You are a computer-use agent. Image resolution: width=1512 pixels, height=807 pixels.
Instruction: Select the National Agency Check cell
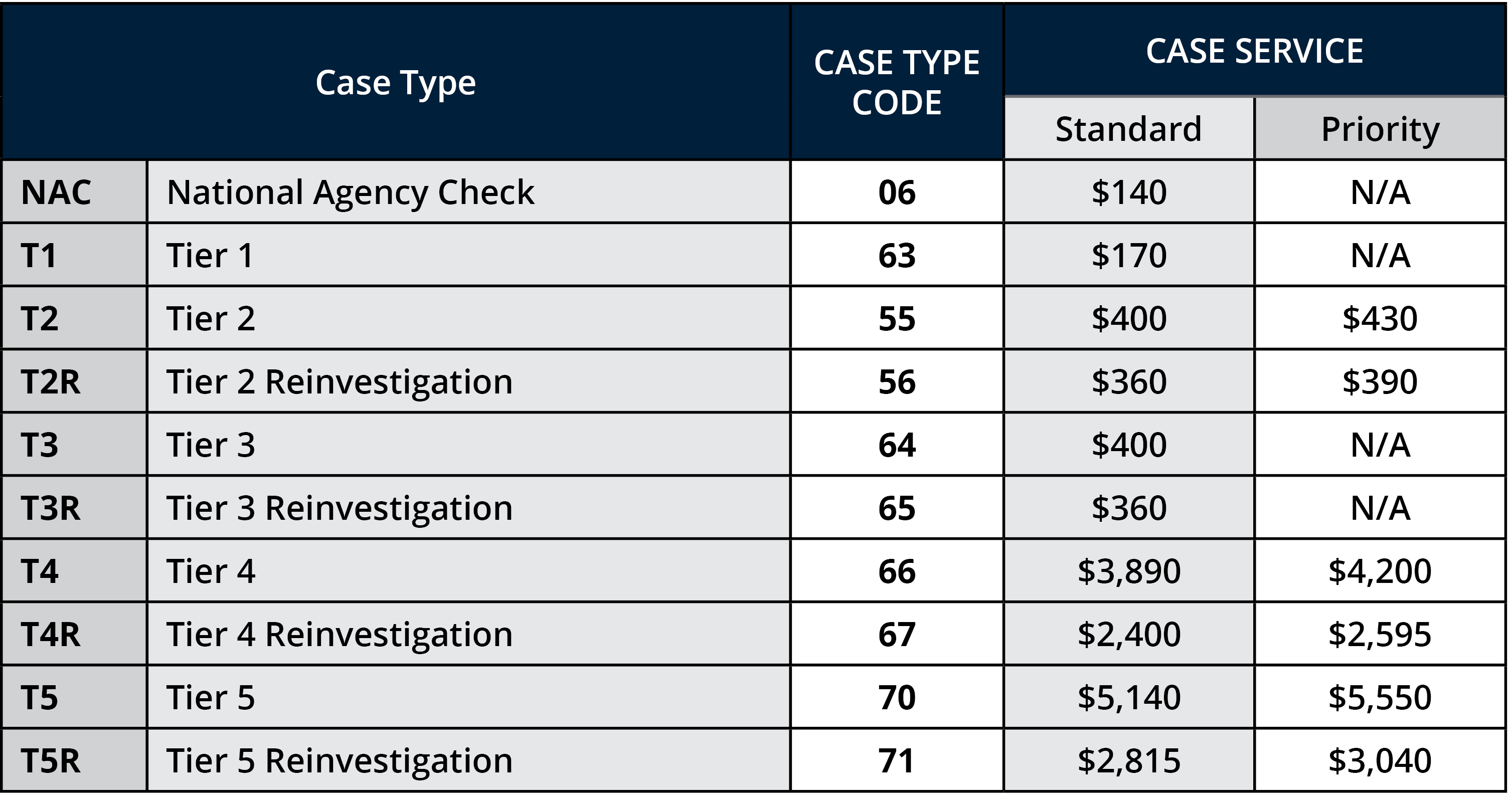351,192
